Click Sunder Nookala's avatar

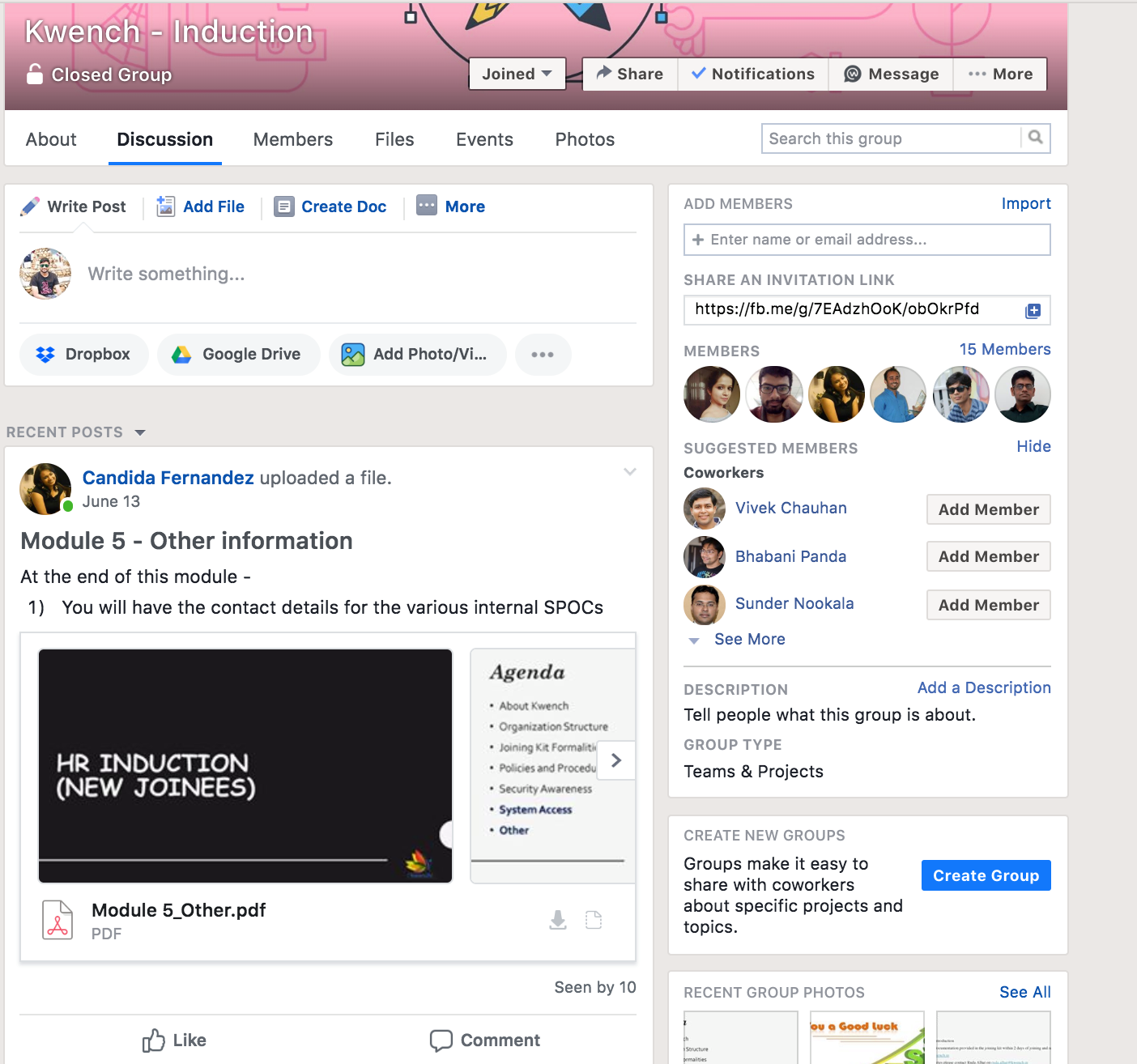pos(705,604)
